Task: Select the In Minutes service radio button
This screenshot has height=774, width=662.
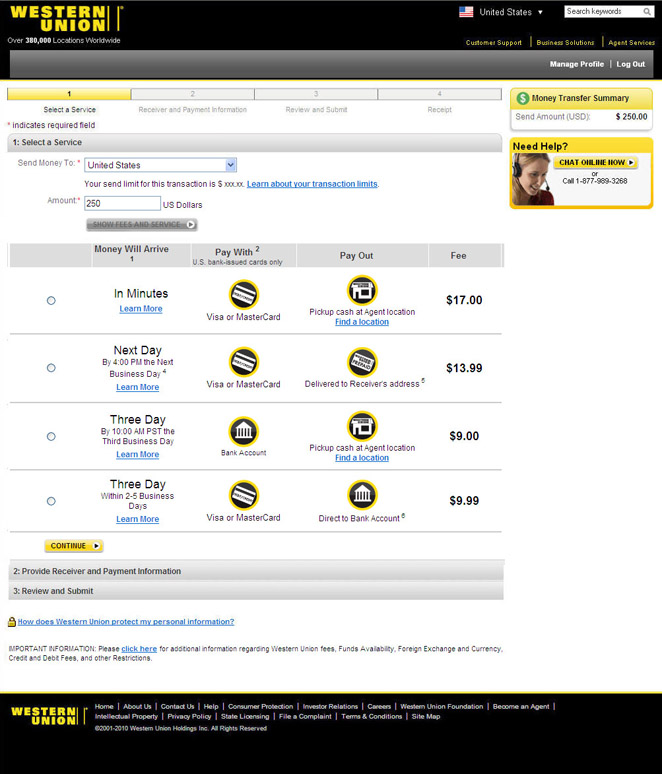Action: (x=51, y=300)
